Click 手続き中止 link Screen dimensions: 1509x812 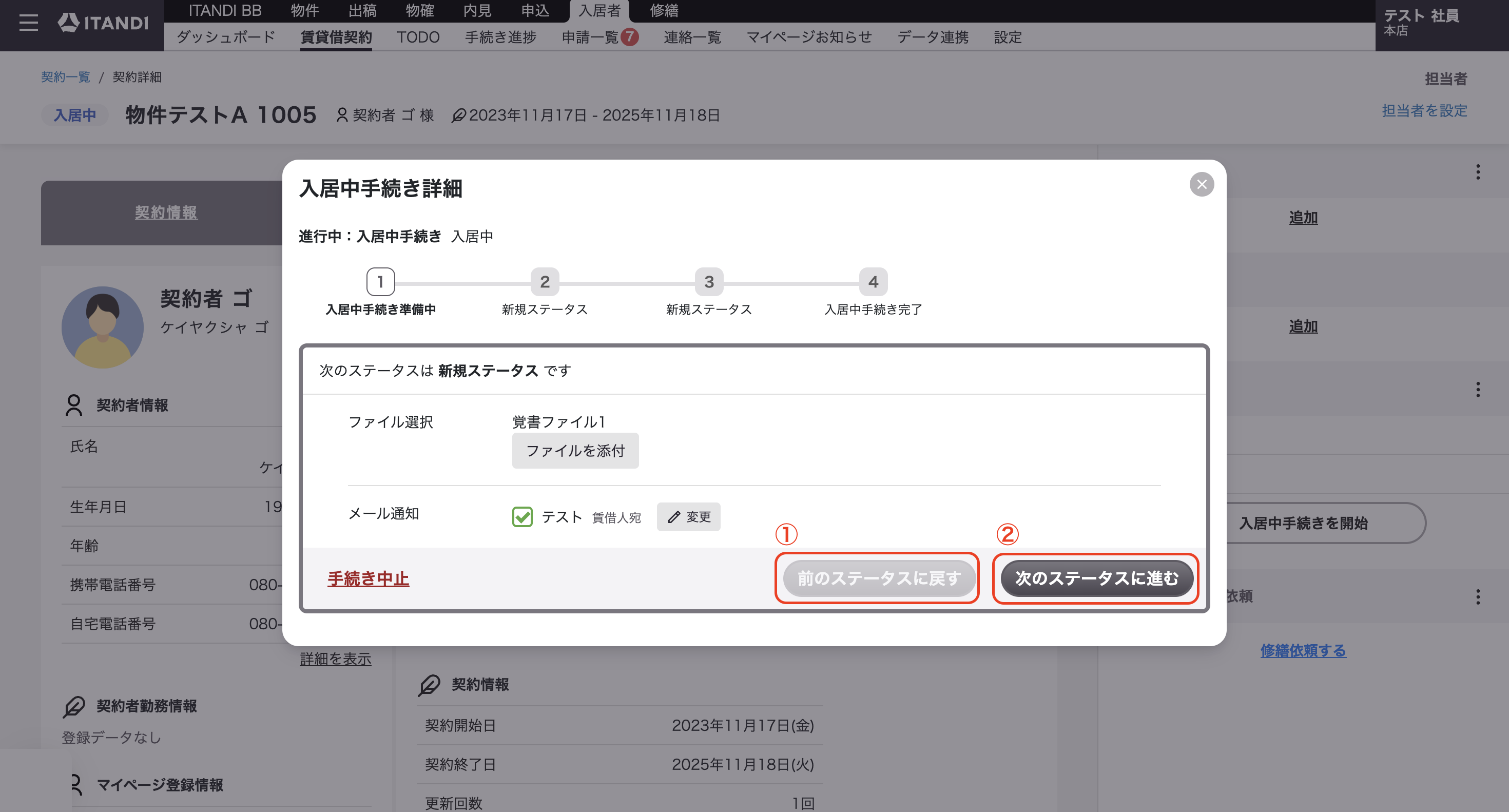368,579
